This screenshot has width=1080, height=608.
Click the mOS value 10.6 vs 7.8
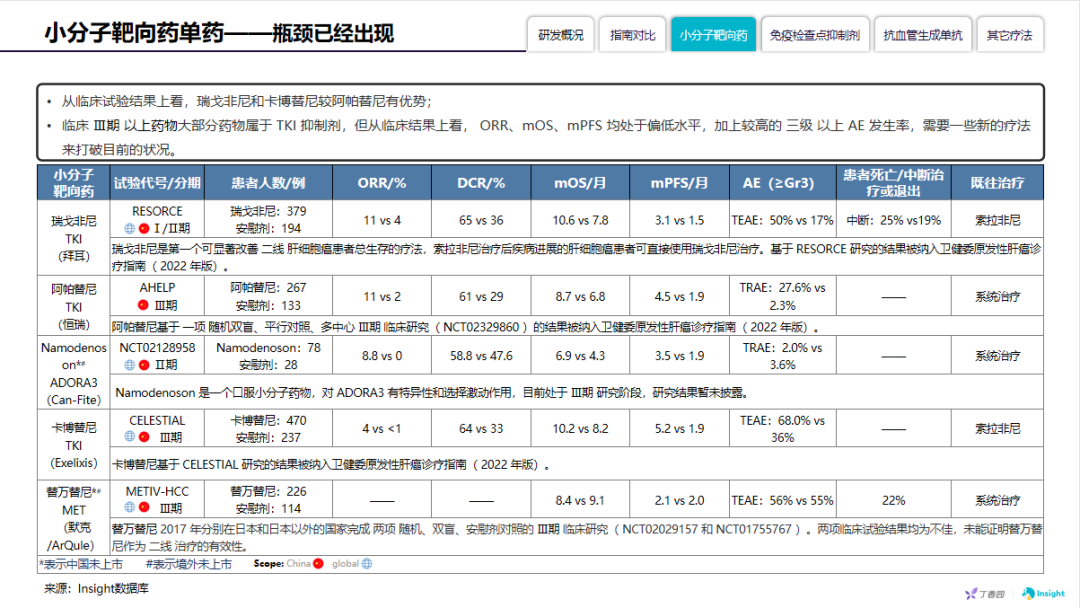(x=580, y=220)
